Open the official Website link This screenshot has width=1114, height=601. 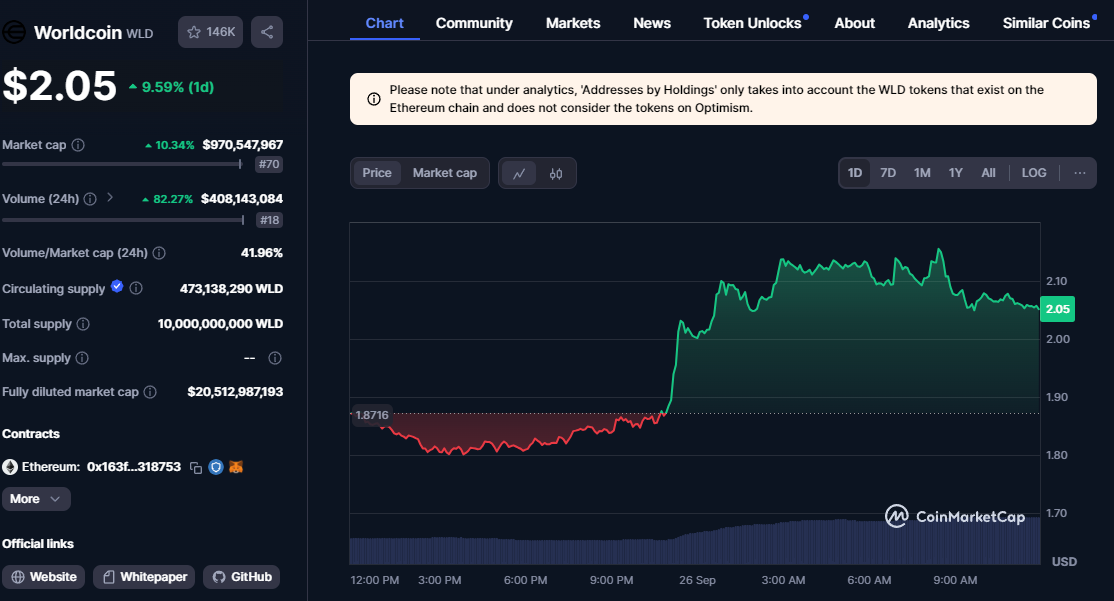point(43,577)
